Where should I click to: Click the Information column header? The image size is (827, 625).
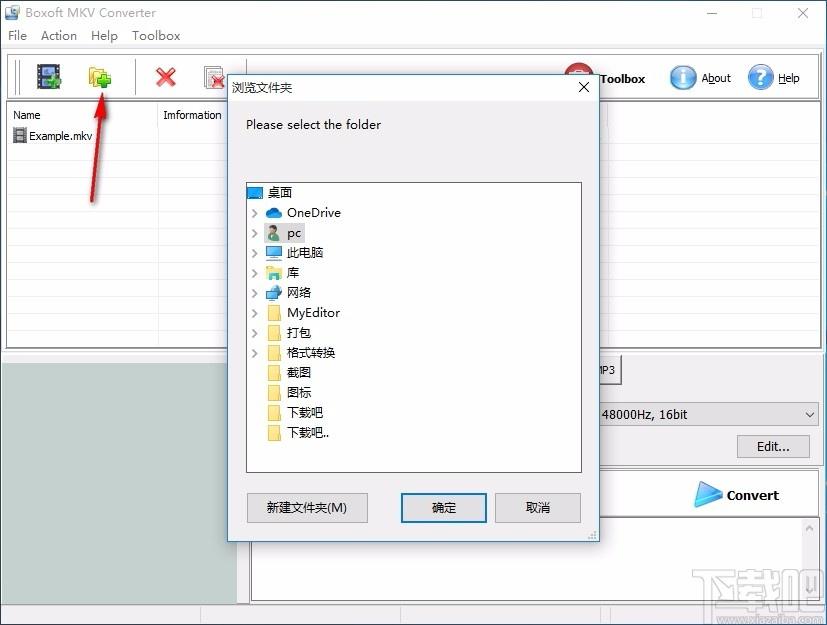click(193, 115)
